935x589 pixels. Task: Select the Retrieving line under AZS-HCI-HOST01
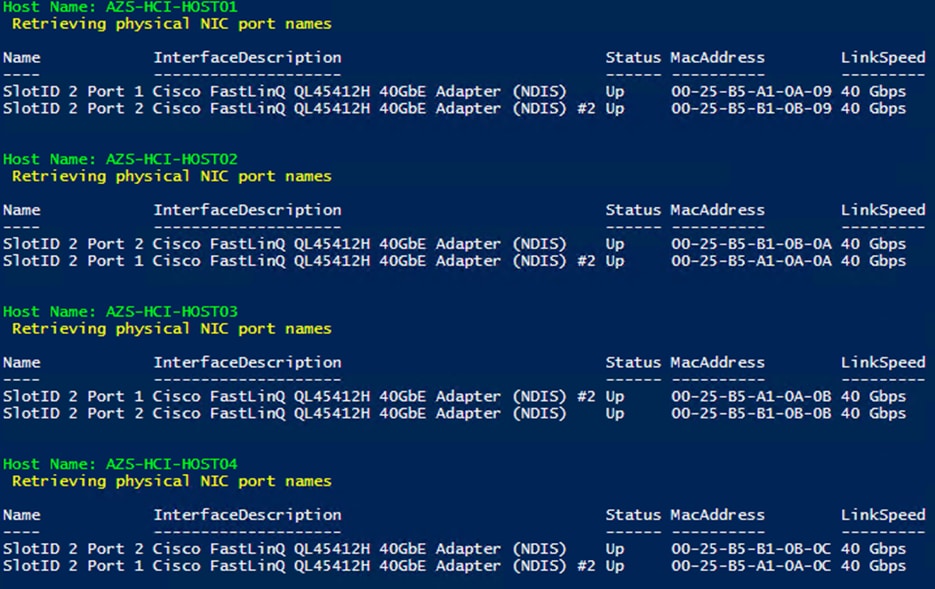[172, 24]
